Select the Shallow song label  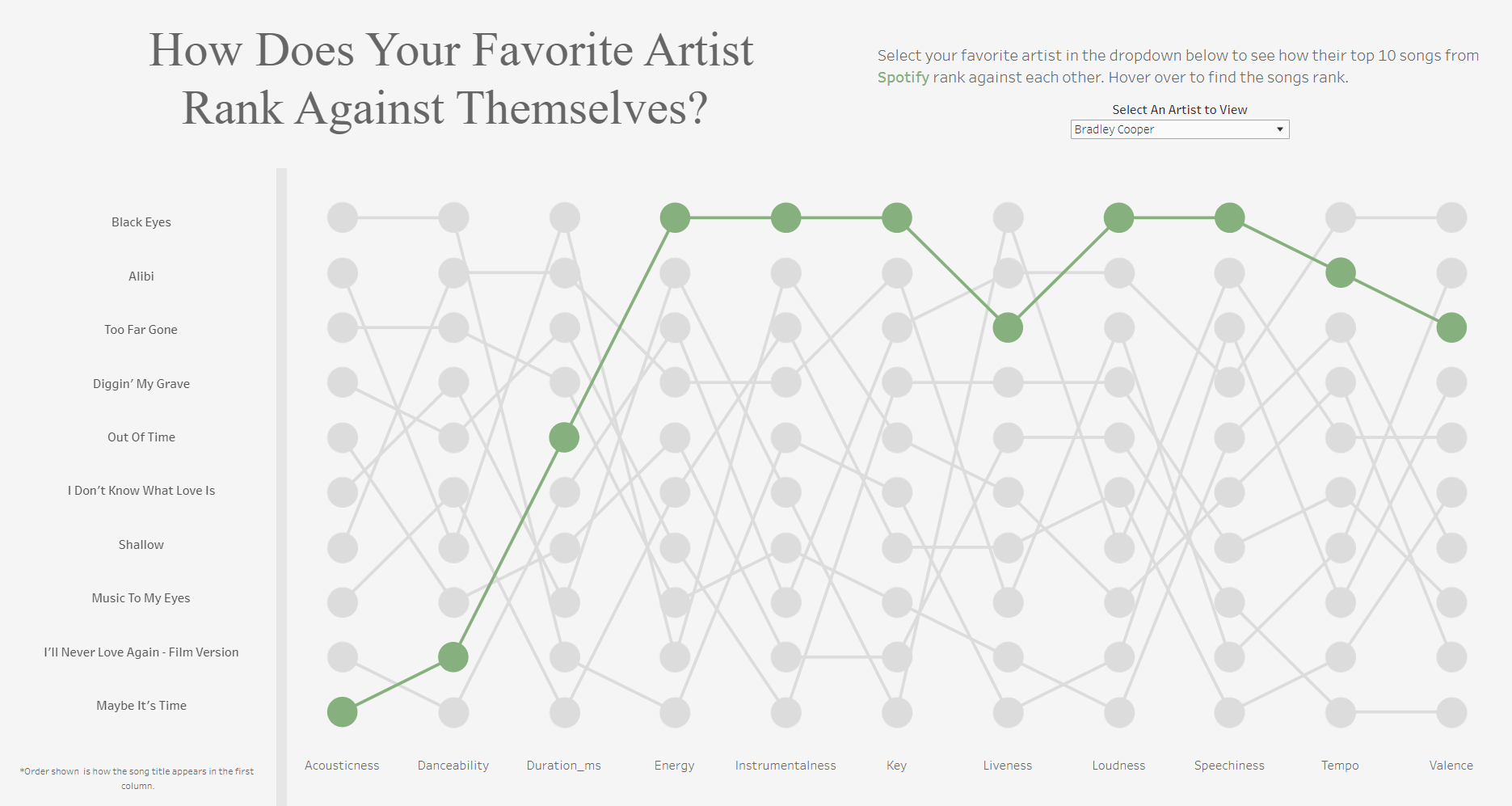pyautogui.click(x=141, y=545)
